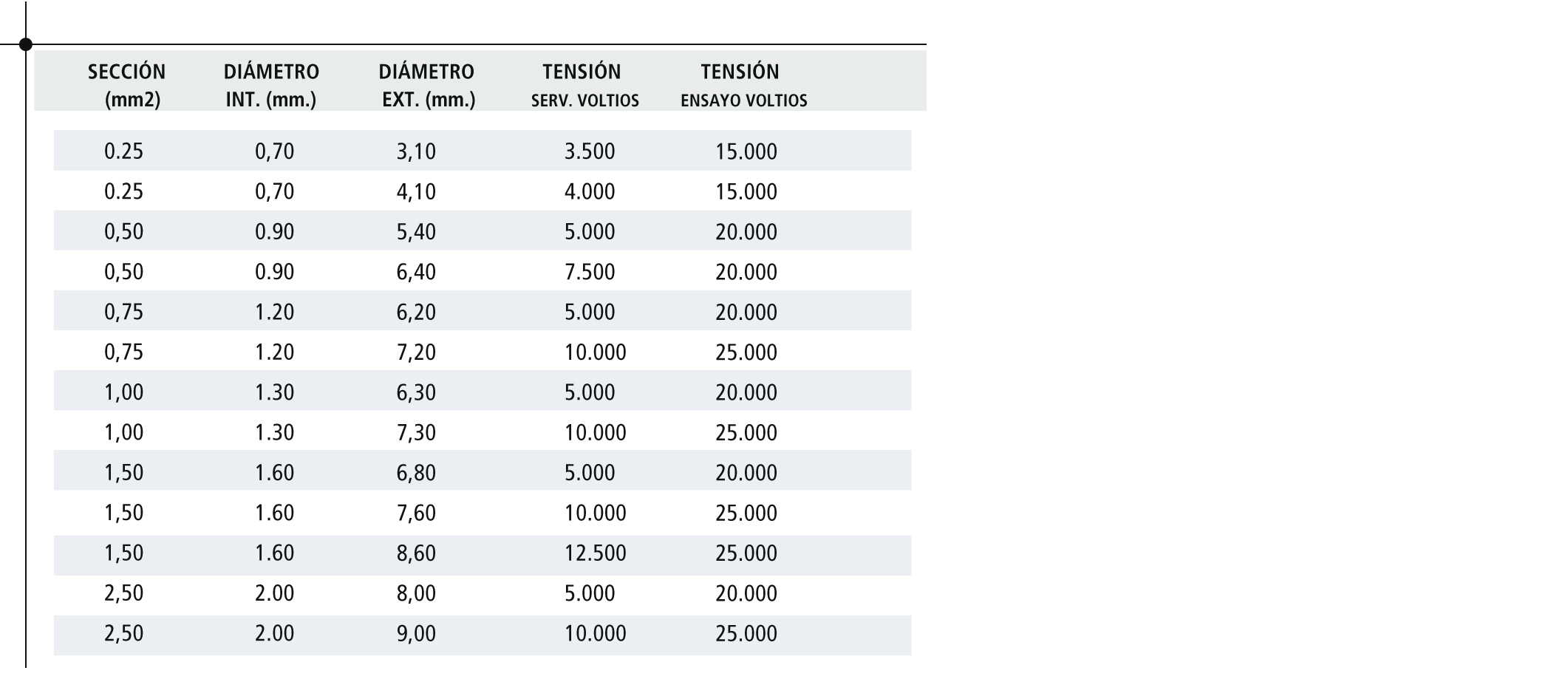Viewport: 1568px width, 679px height.
Task: Select the 7,20 external diameter value
Action: 416,352
